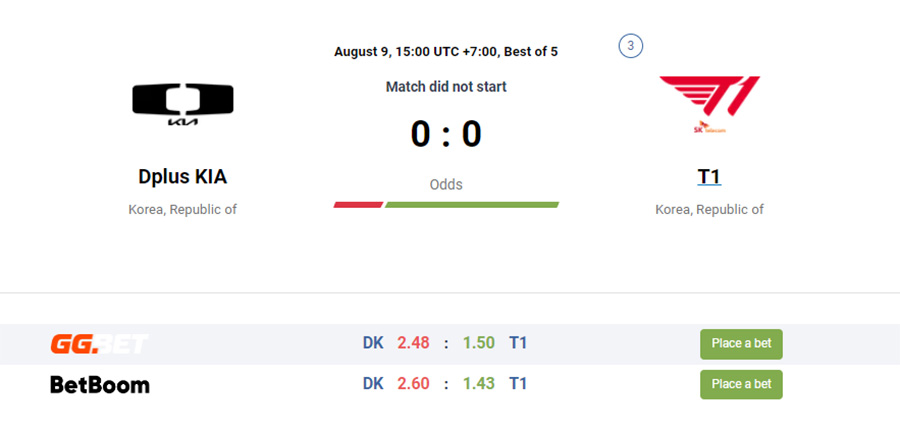900x433 pixels.
Task: Open the T1 team name link
Action: [x=709, y=177]
